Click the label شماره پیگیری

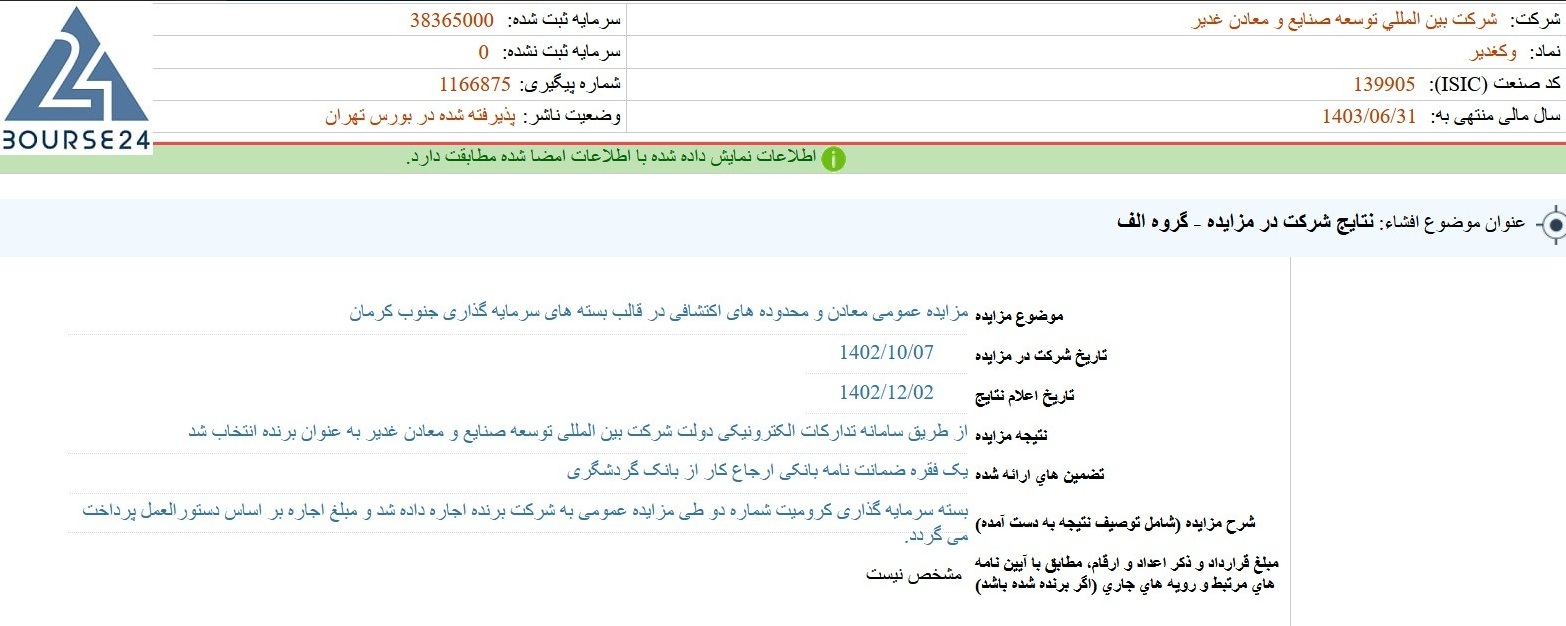click(572, 84)
